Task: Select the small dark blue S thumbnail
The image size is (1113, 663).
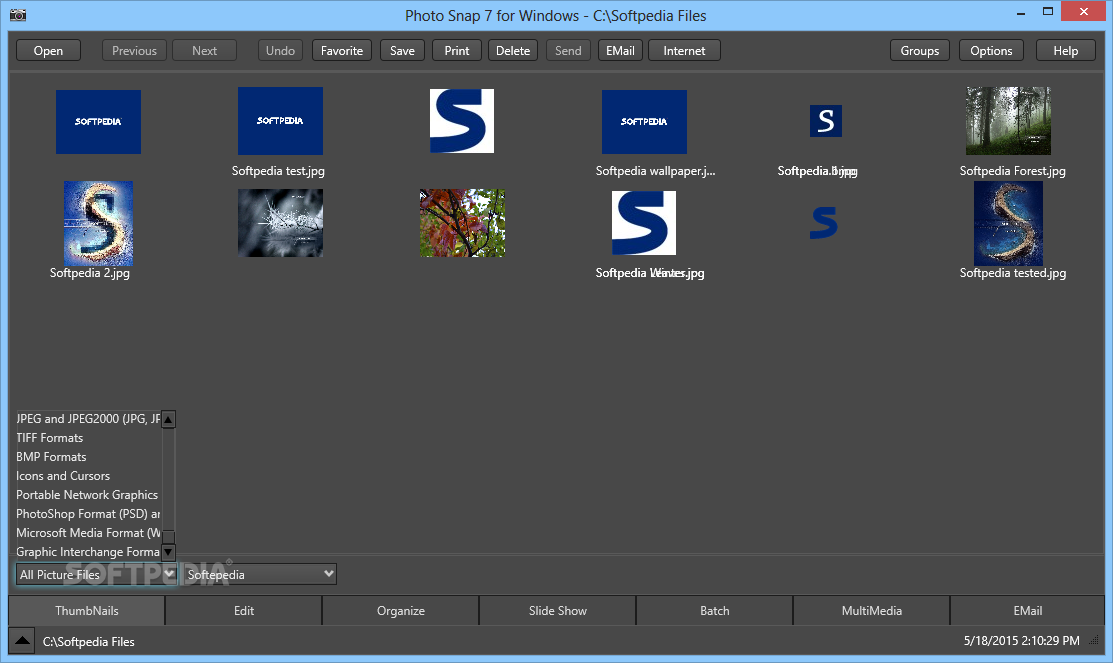Action: click(x=826, y=121)
